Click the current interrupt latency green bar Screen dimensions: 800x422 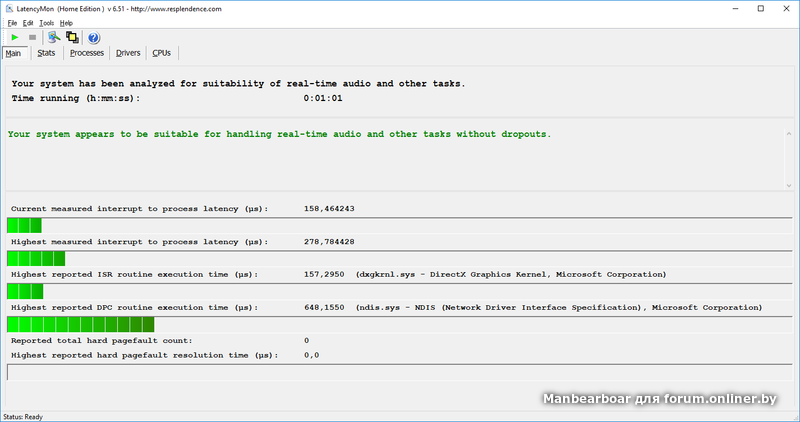(x=24, y=225)
